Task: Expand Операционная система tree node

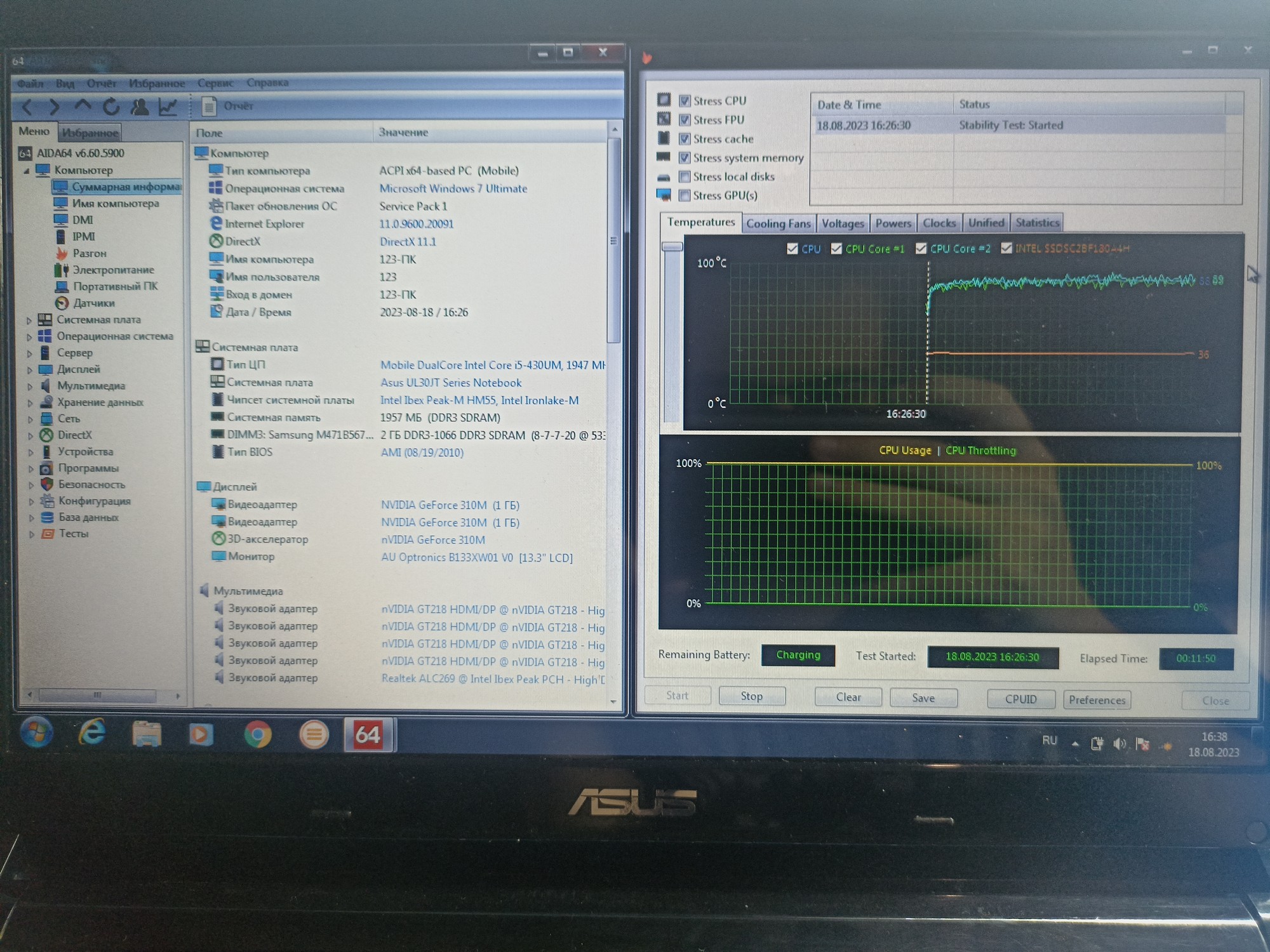Action: click(29, 337)
